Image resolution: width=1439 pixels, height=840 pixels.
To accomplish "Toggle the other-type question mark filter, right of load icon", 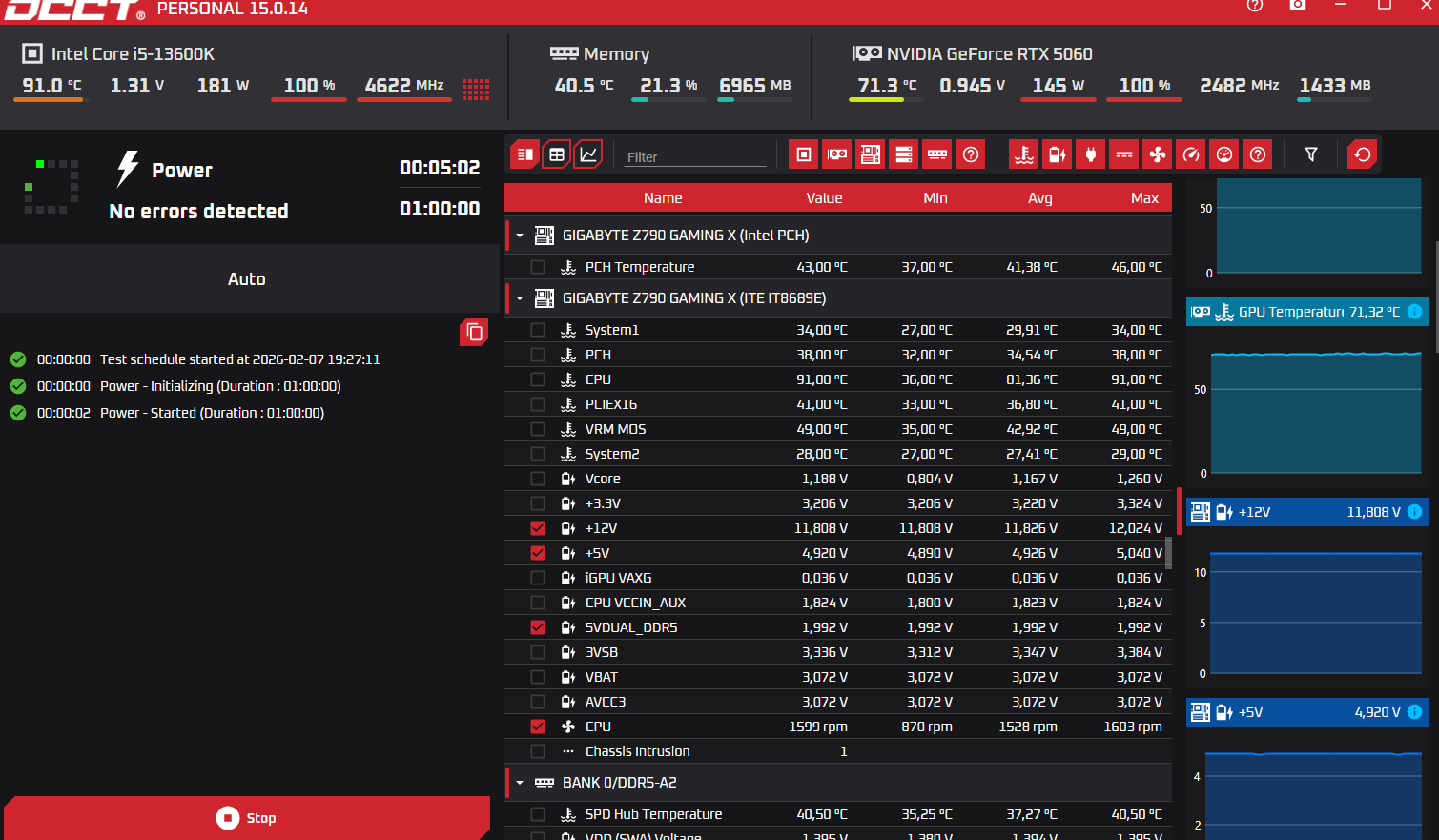I will point(1258,154).
